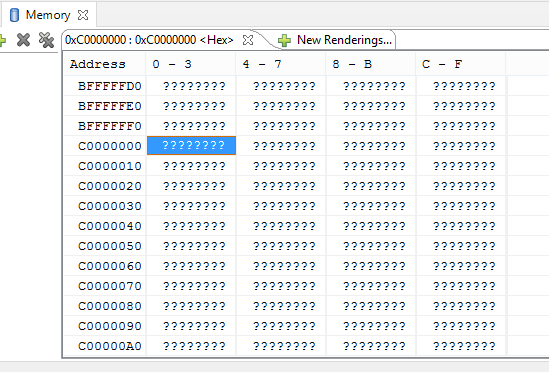Click the New Renderings green plus icon
The image size is (549, 372).
click(284, 41)
